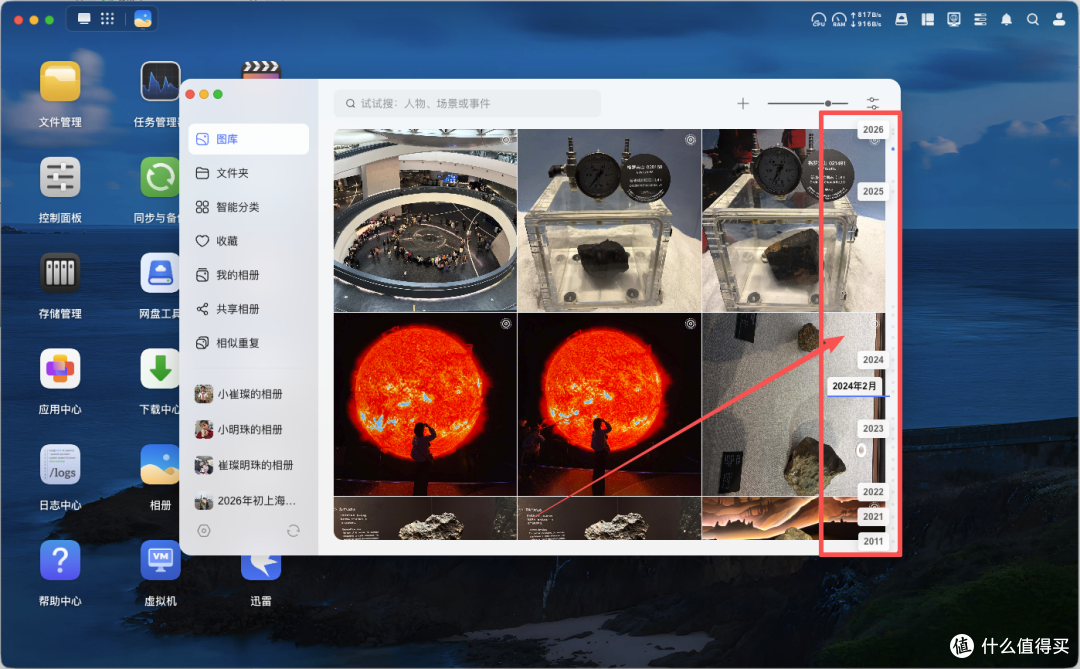
Task: Click the 2024年2月 timeline position label
Action: tap(854, 386)
